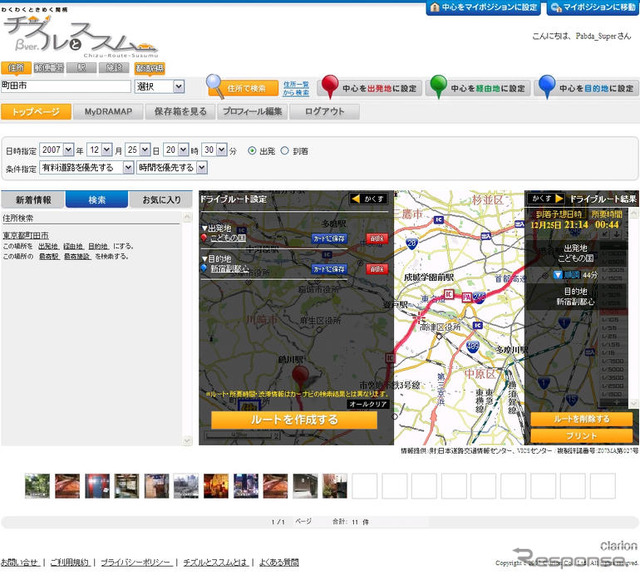Click オールクリア button
640x580 pixels.
click(368, 404)
